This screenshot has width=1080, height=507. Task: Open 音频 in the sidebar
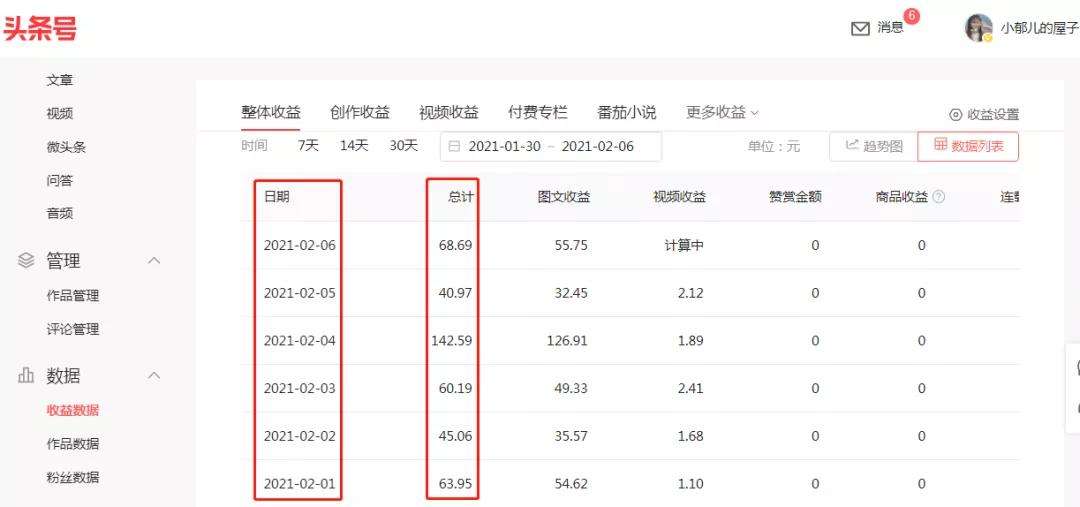click(x=60, y=214)
